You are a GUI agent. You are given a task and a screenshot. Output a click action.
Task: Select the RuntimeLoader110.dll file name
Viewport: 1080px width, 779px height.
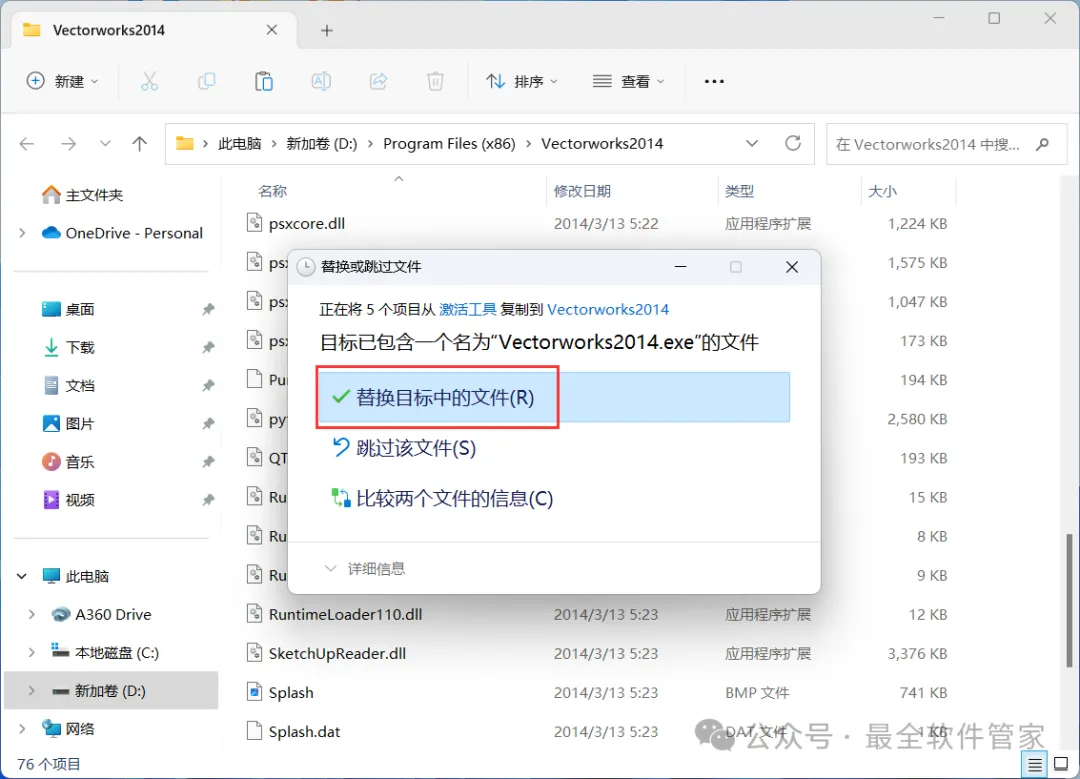[x=346, y=614]
